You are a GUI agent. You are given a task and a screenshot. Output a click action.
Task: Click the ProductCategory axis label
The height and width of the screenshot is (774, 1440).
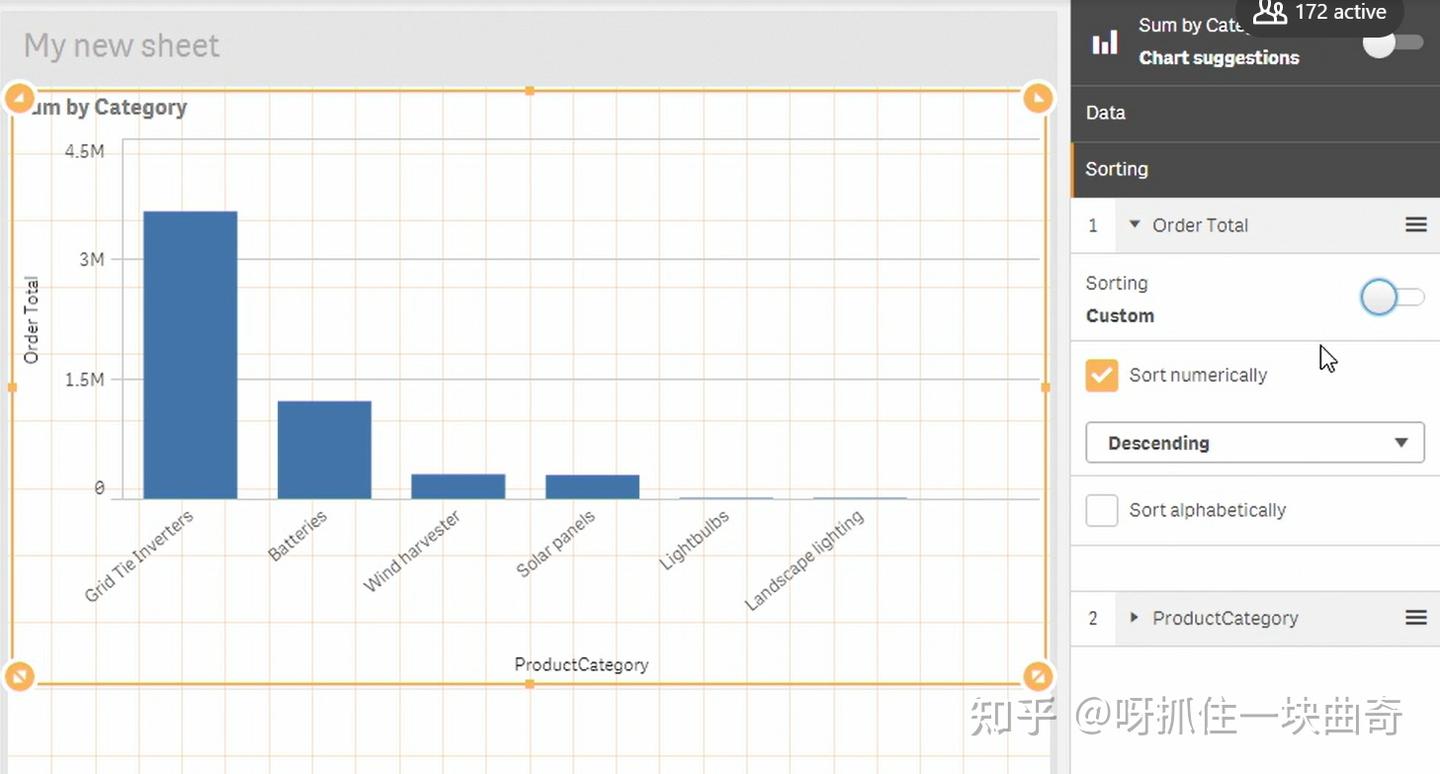(581, 665)
